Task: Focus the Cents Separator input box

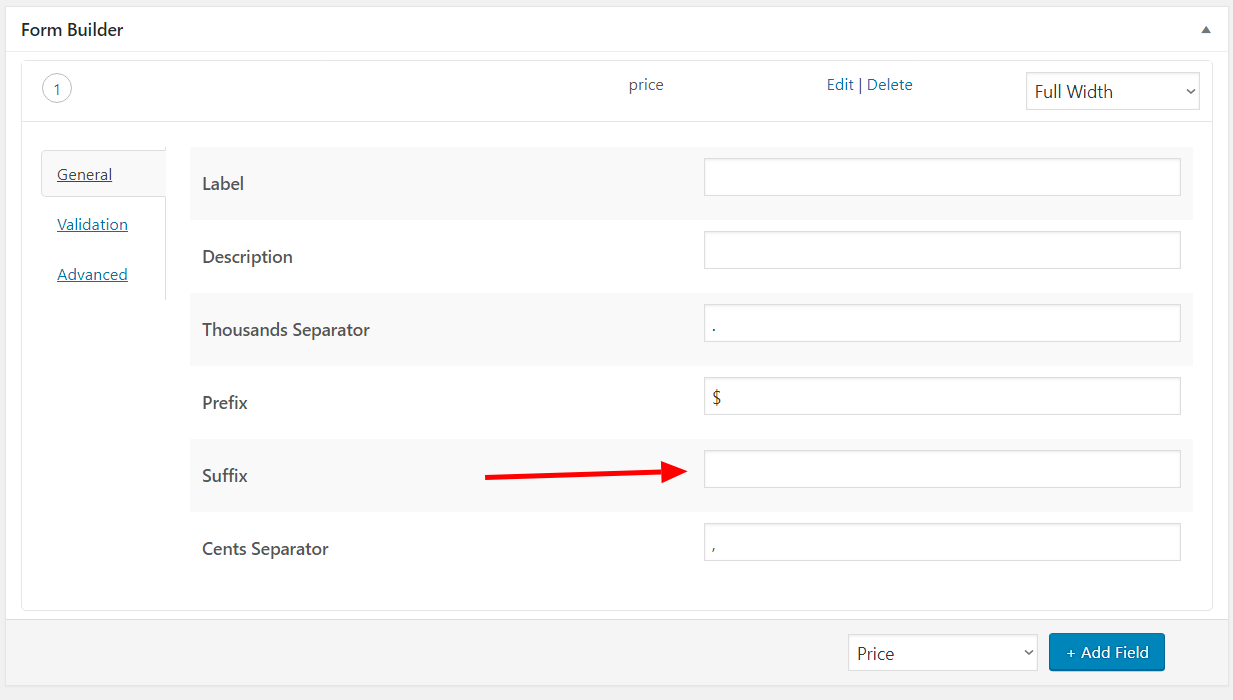Action: click(941, 541)
